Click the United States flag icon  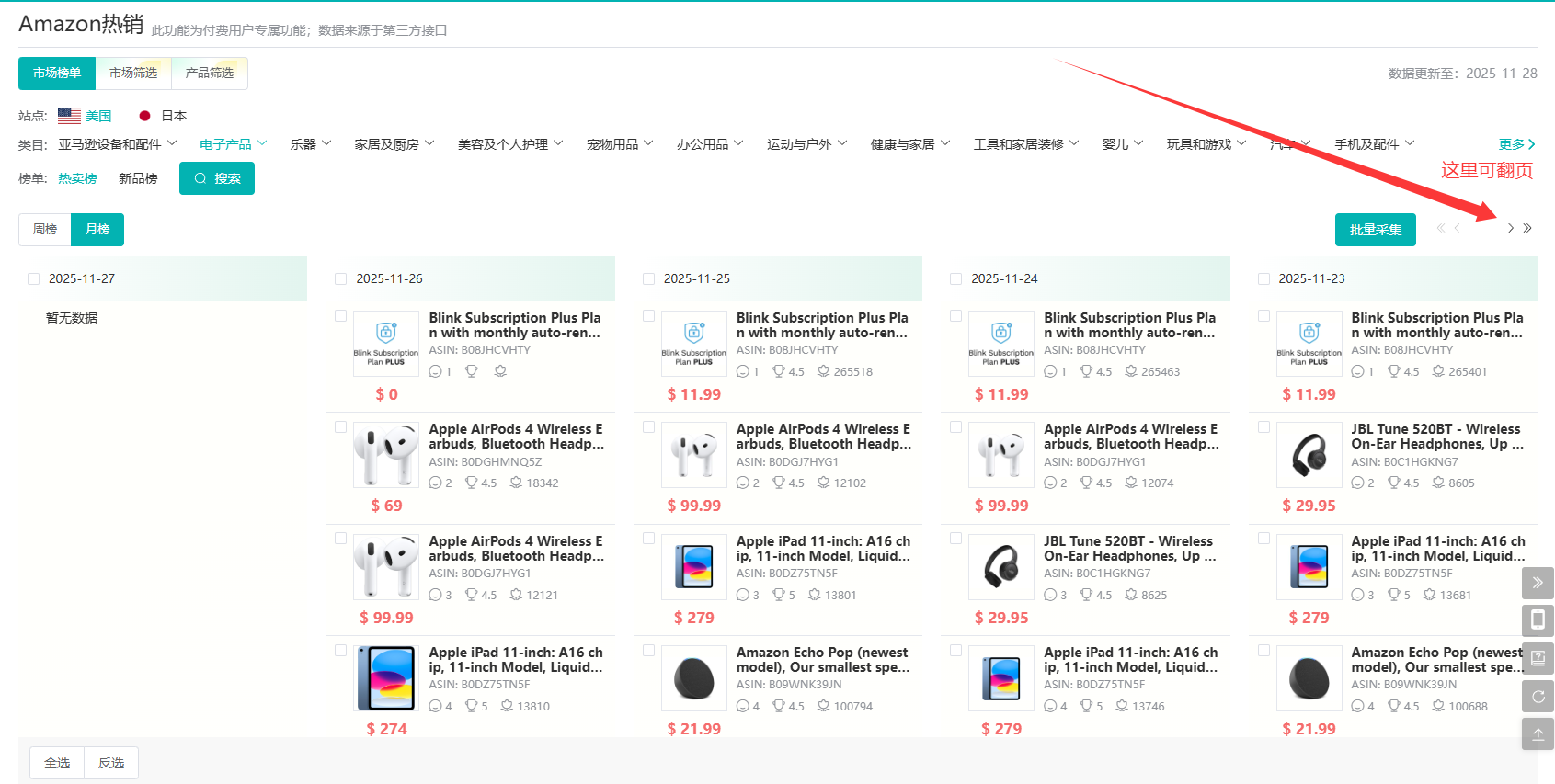click(x=69, y=116)
